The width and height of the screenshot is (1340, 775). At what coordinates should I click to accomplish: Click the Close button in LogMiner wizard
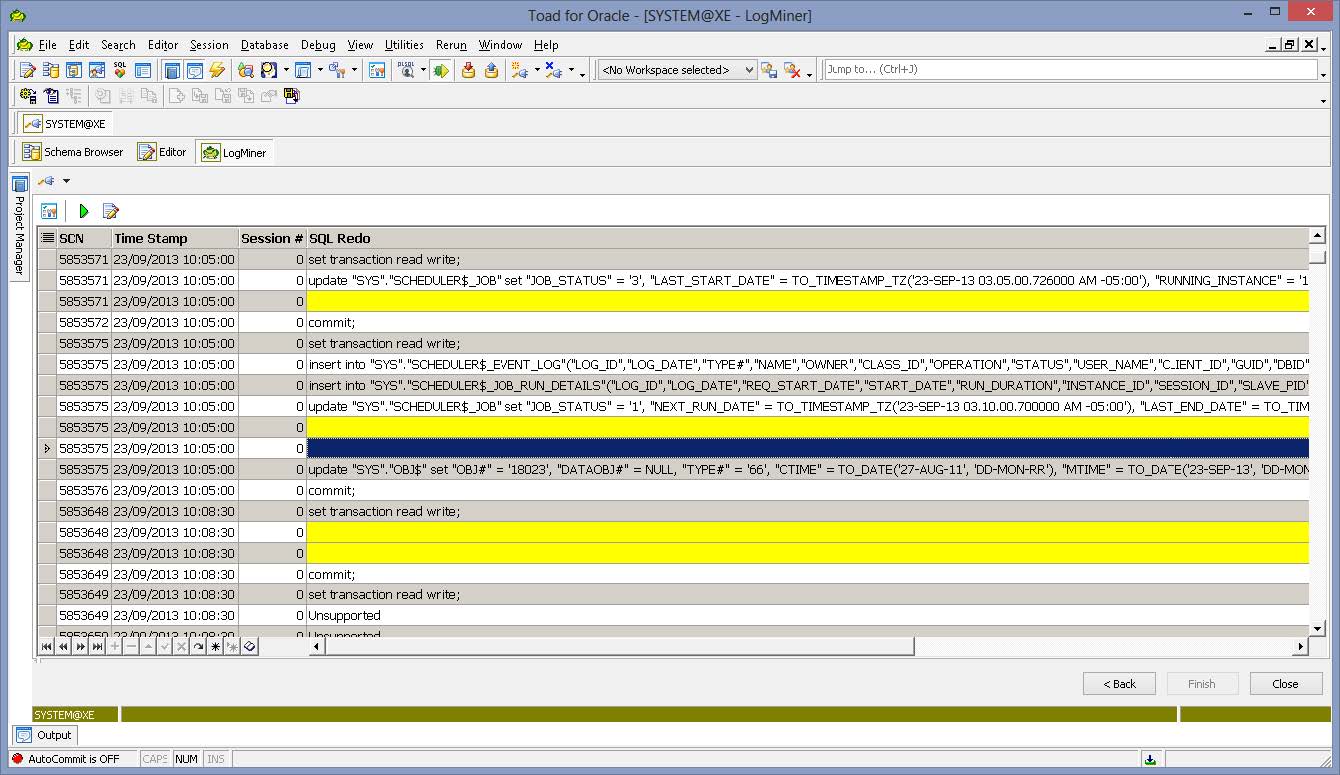pyautogui.click(x=1285, y=684)
